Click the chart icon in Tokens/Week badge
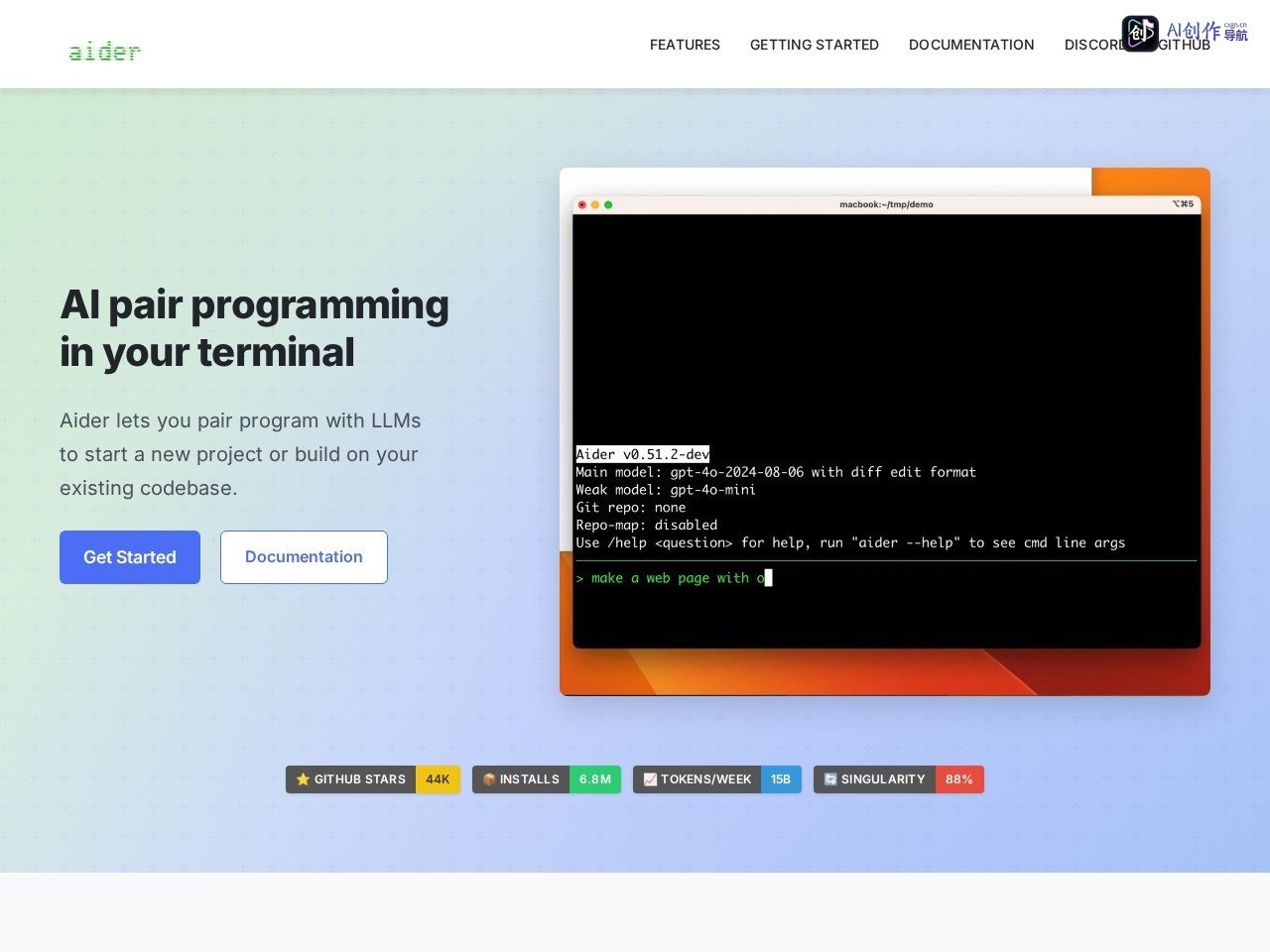The width and height of the screenshot is (1270, 952). tap(650, 779)
